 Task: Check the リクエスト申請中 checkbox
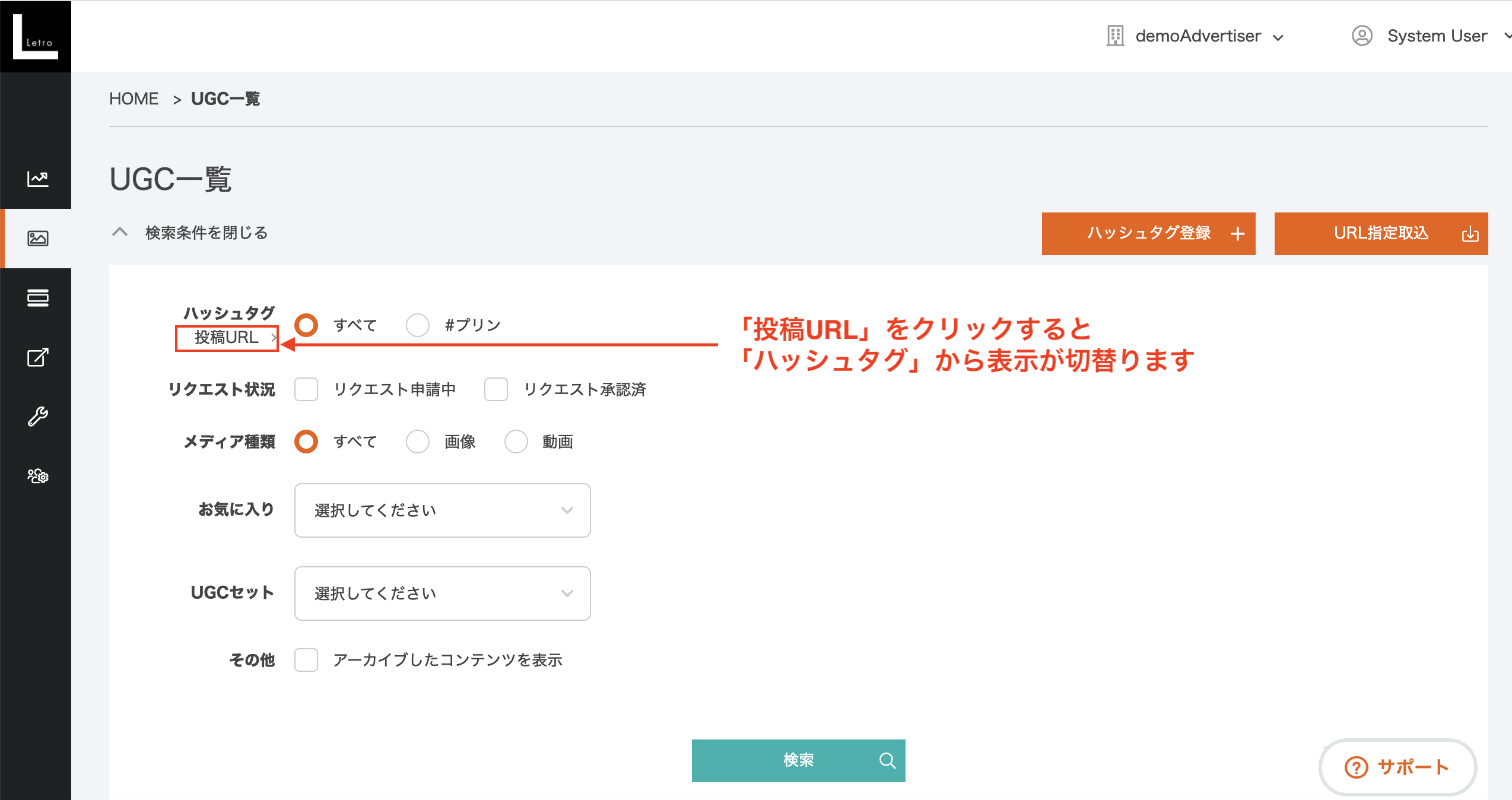[x=306, y=389]
